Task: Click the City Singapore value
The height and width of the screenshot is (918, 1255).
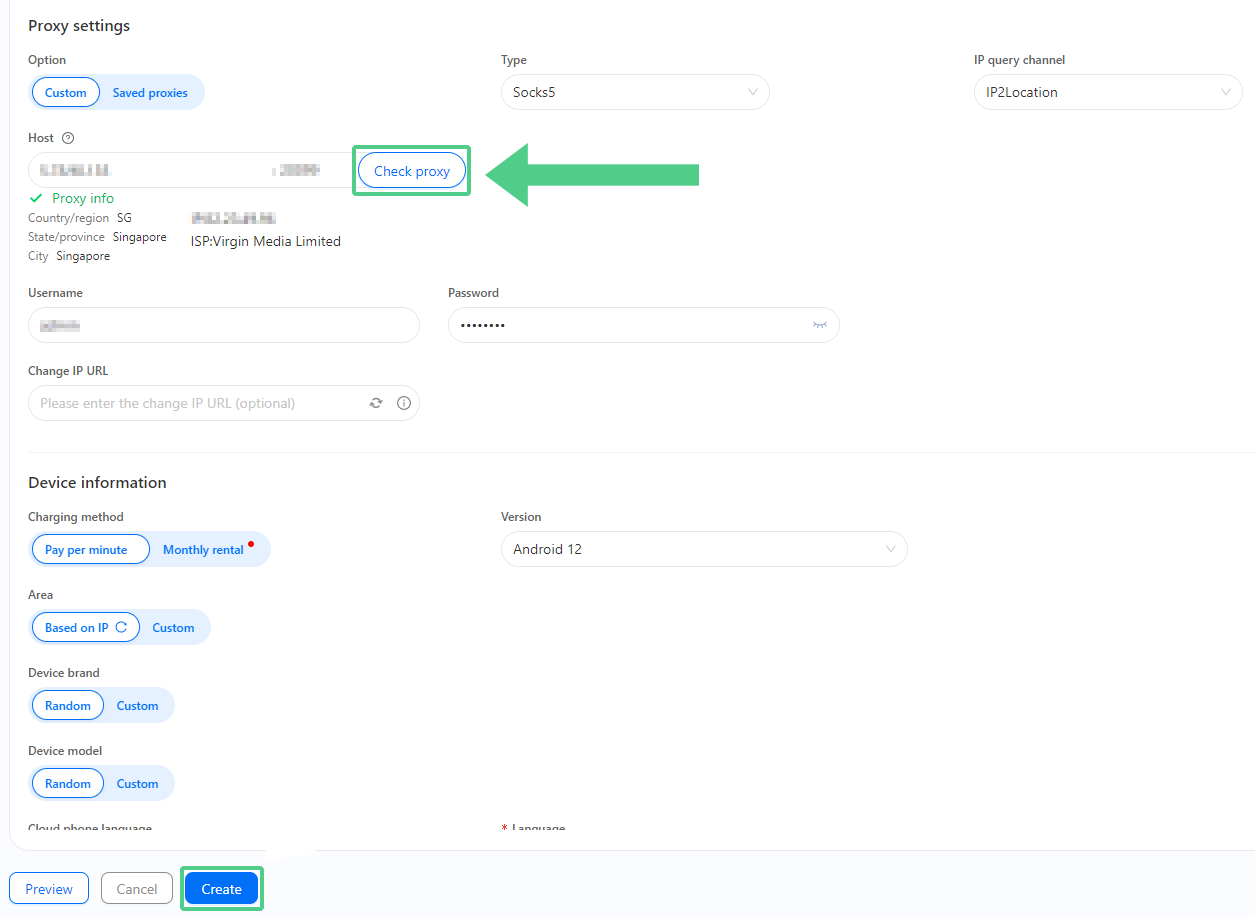Action: (x=83, y=256)
